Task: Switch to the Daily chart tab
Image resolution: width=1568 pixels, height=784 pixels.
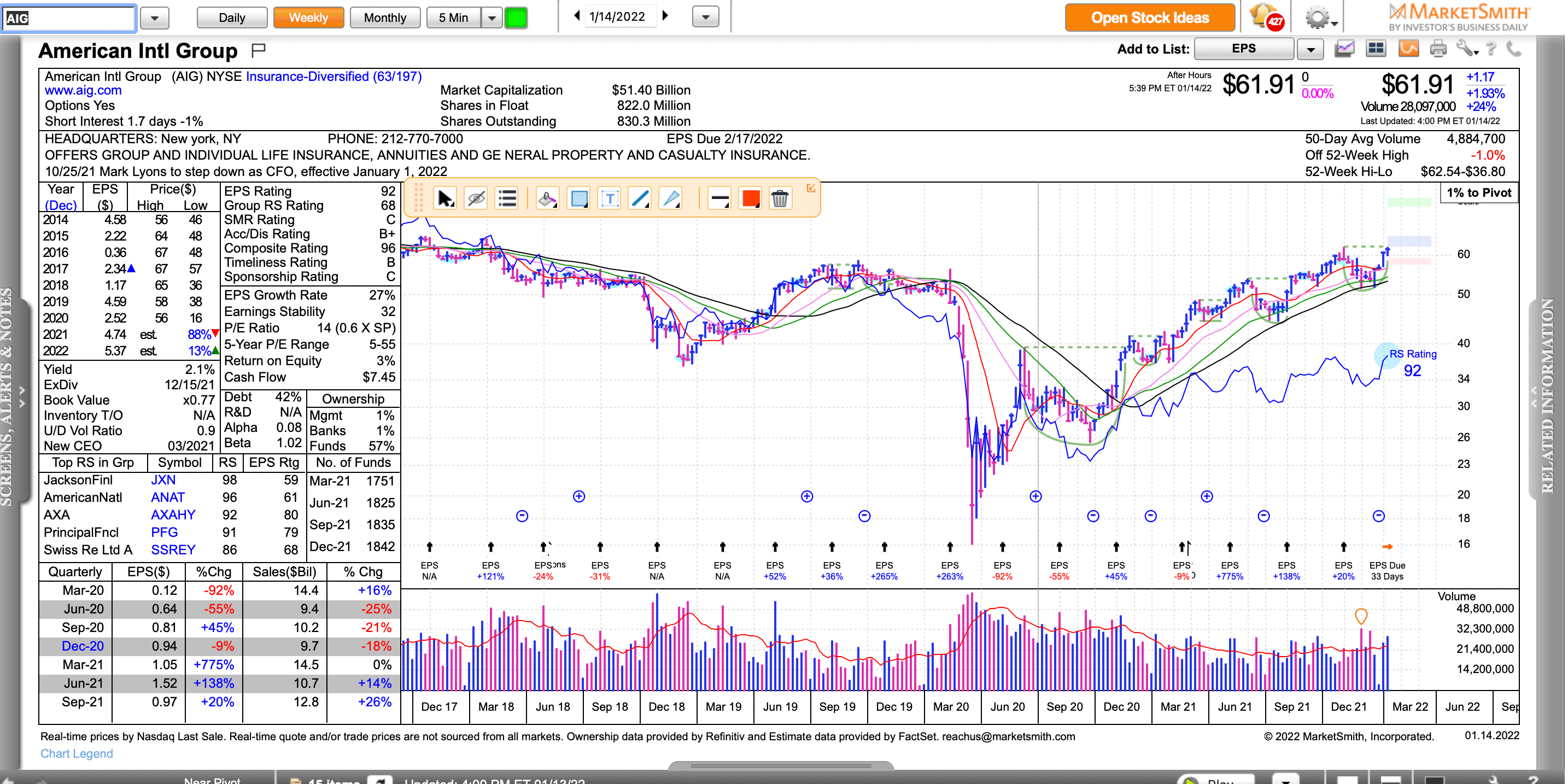Action: coord(232,17)
